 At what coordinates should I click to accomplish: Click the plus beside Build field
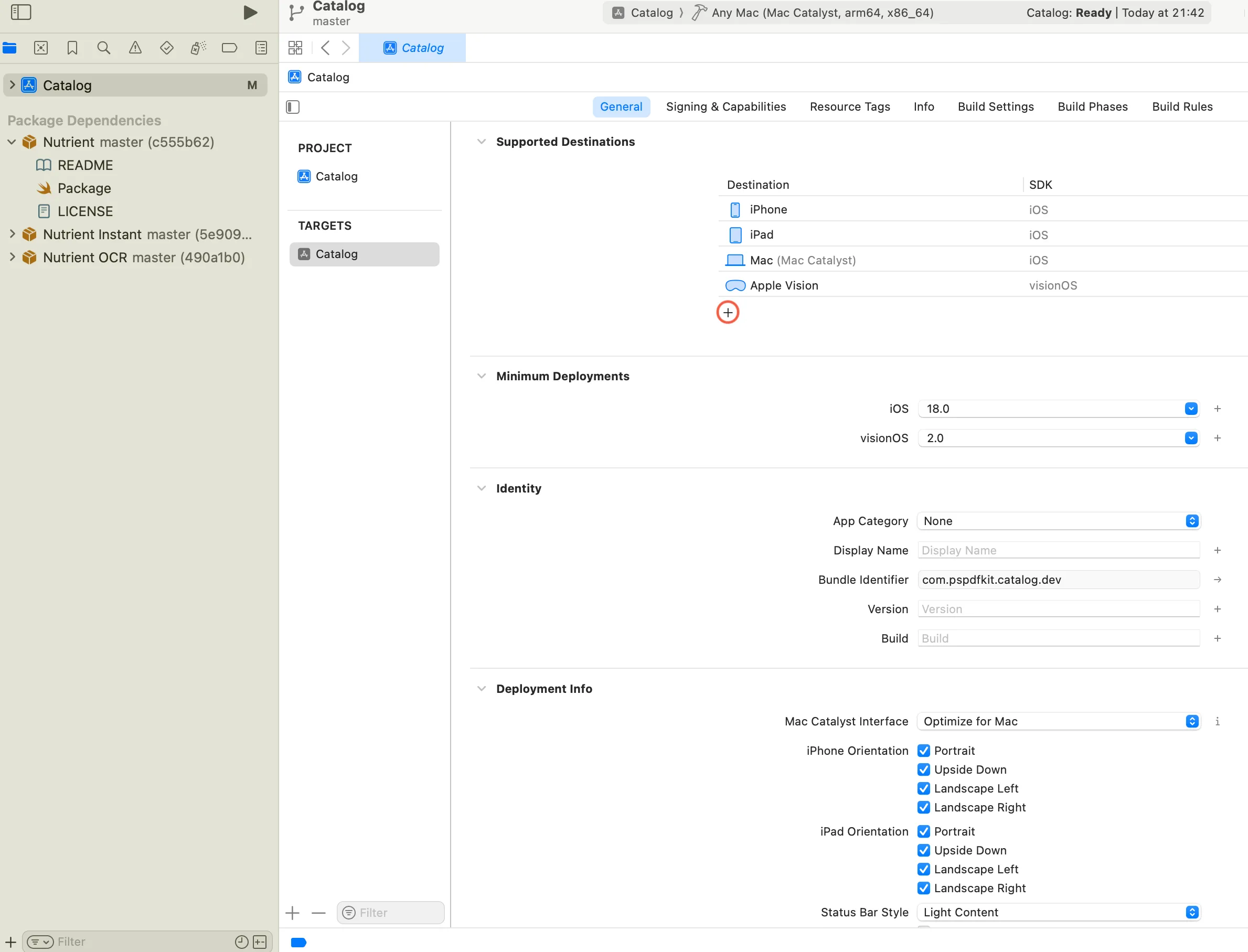pos(1217,639)
